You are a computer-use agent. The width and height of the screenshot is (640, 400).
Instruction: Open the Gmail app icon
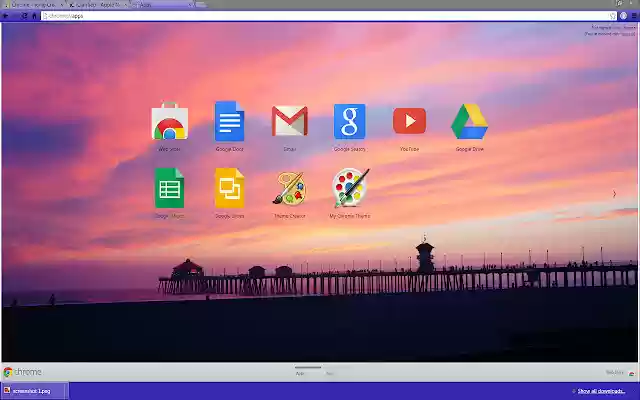click(289, 121)
